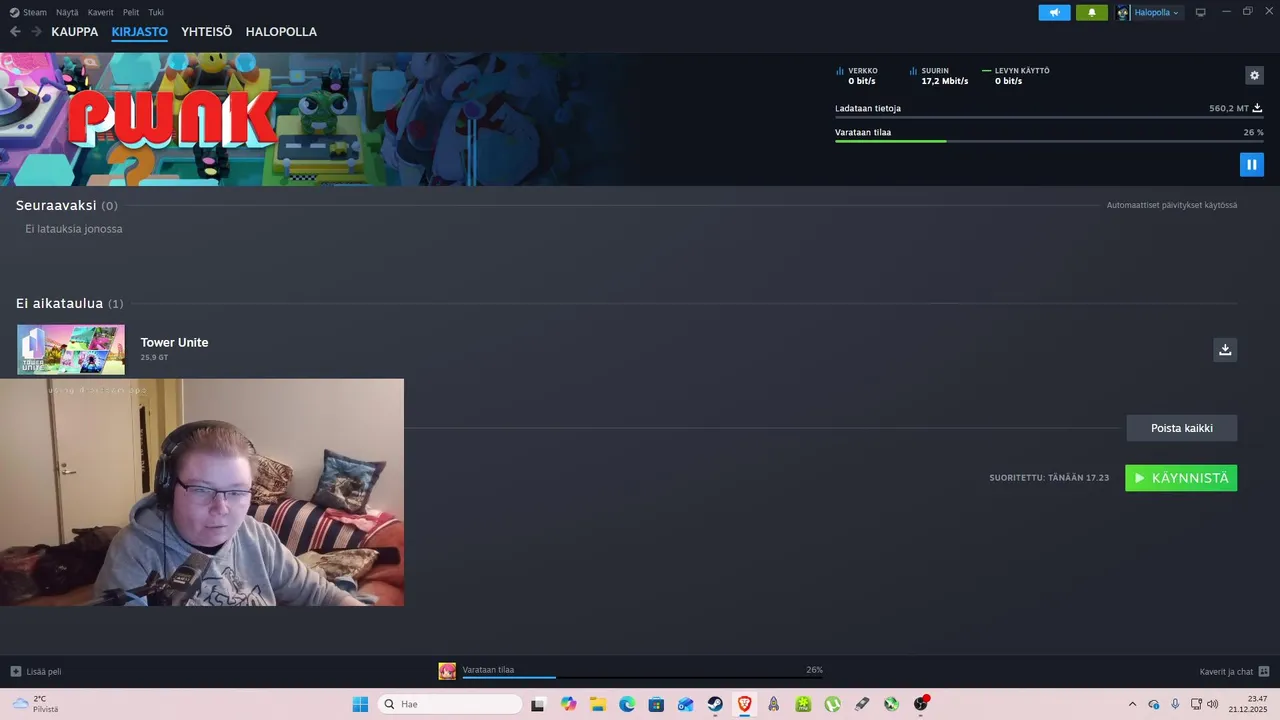Click the green Varataan tilaa progress bar
The height and width of the screenshot is (720, 1280).
(x=1049, y=141)
